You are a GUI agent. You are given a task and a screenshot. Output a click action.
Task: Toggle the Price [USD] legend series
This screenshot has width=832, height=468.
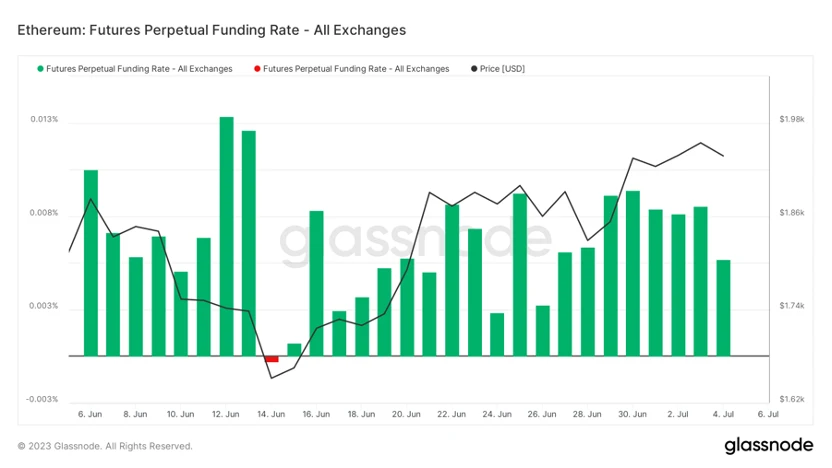[x=502, y=69]
